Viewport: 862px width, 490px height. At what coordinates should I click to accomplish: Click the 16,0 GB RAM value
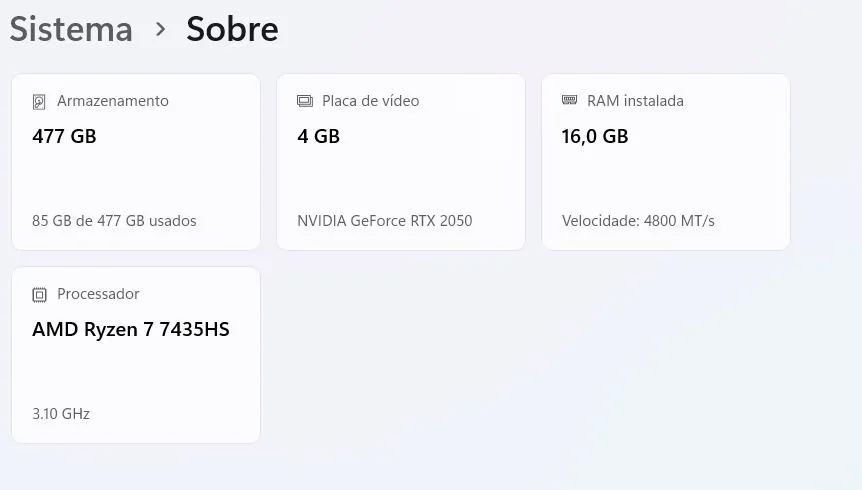tap(594, 137)
